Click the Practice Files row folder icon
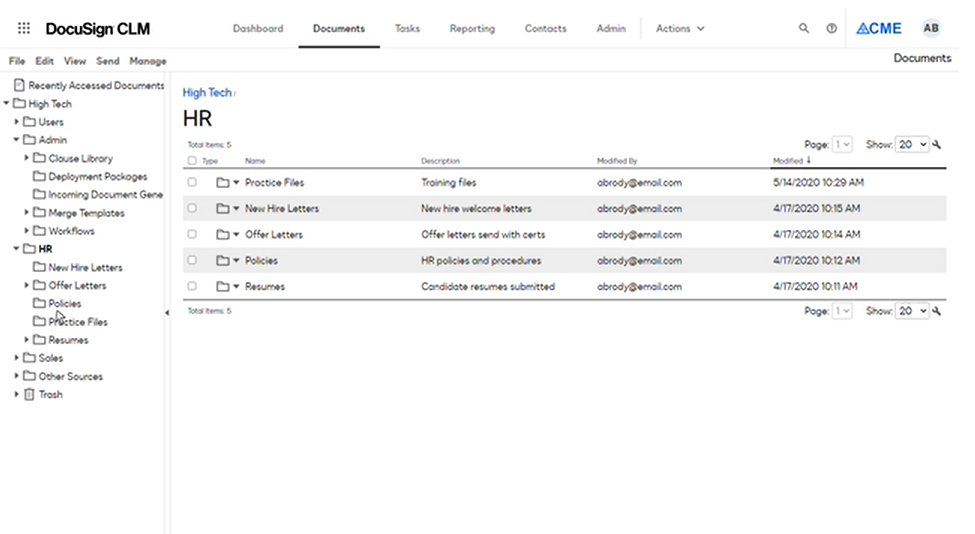This screenshot has height=534, width=975. tap(222, 183)
